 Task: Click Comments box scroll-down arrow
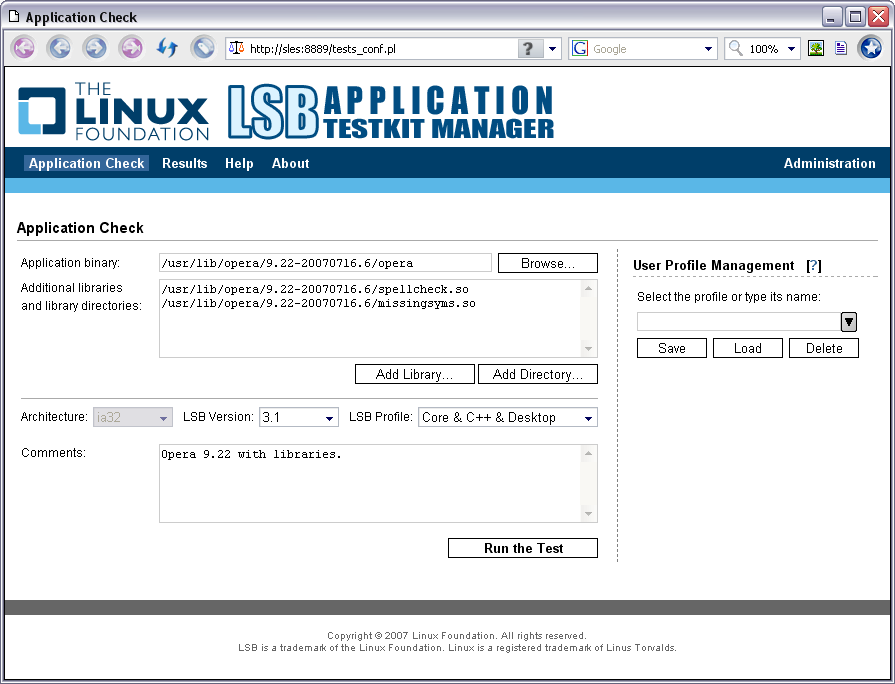[588, 513]
